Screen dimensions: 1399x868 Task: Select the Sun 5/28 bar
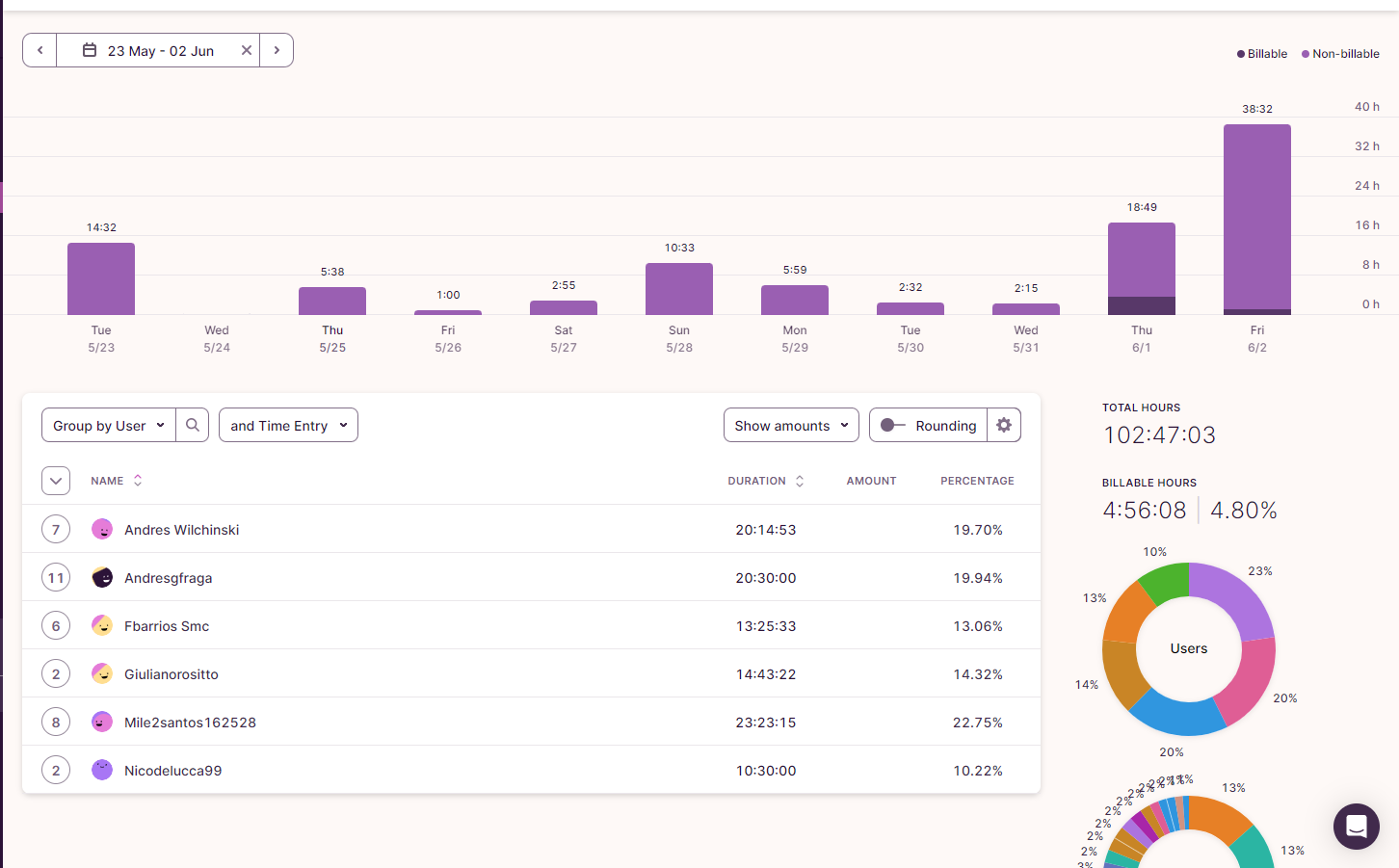(x=679, y=289)
